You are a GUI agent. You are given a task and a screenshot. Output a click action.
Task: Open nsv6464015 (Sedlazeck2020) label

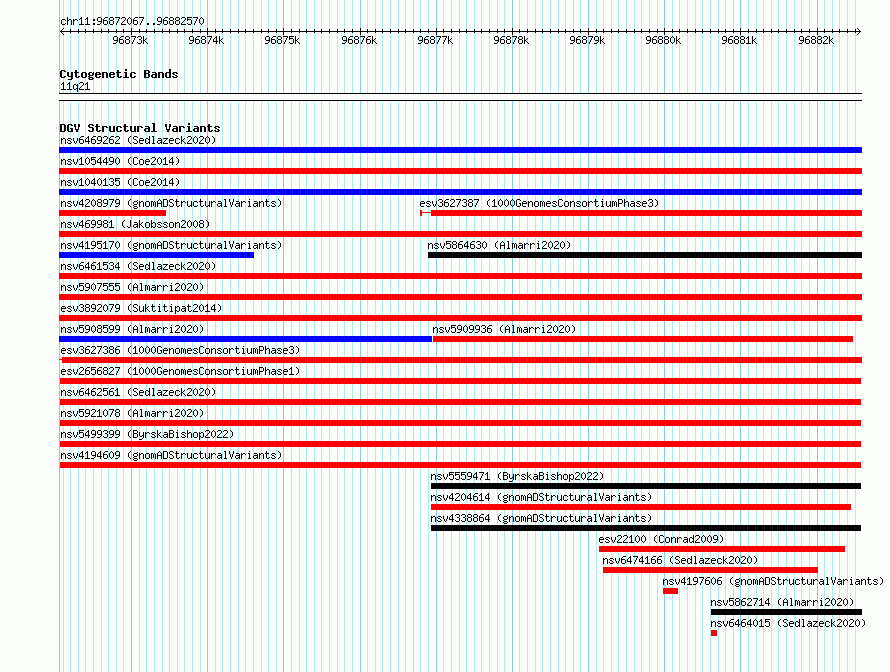point(788,623)
